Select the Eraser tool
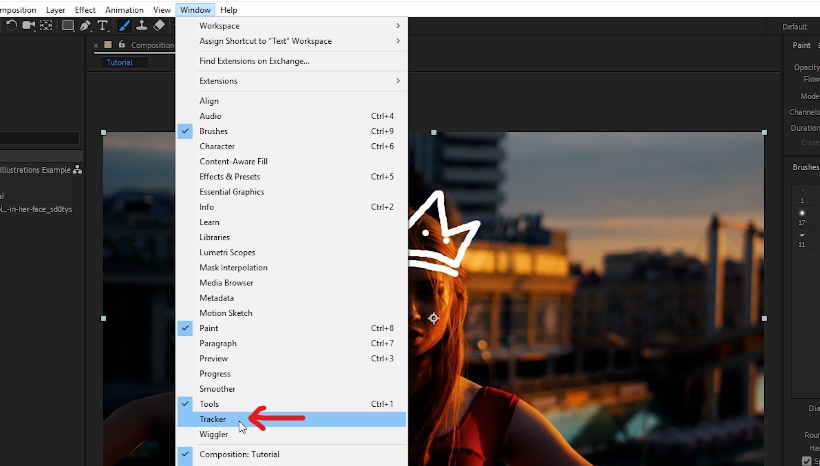 pos(159,25)
